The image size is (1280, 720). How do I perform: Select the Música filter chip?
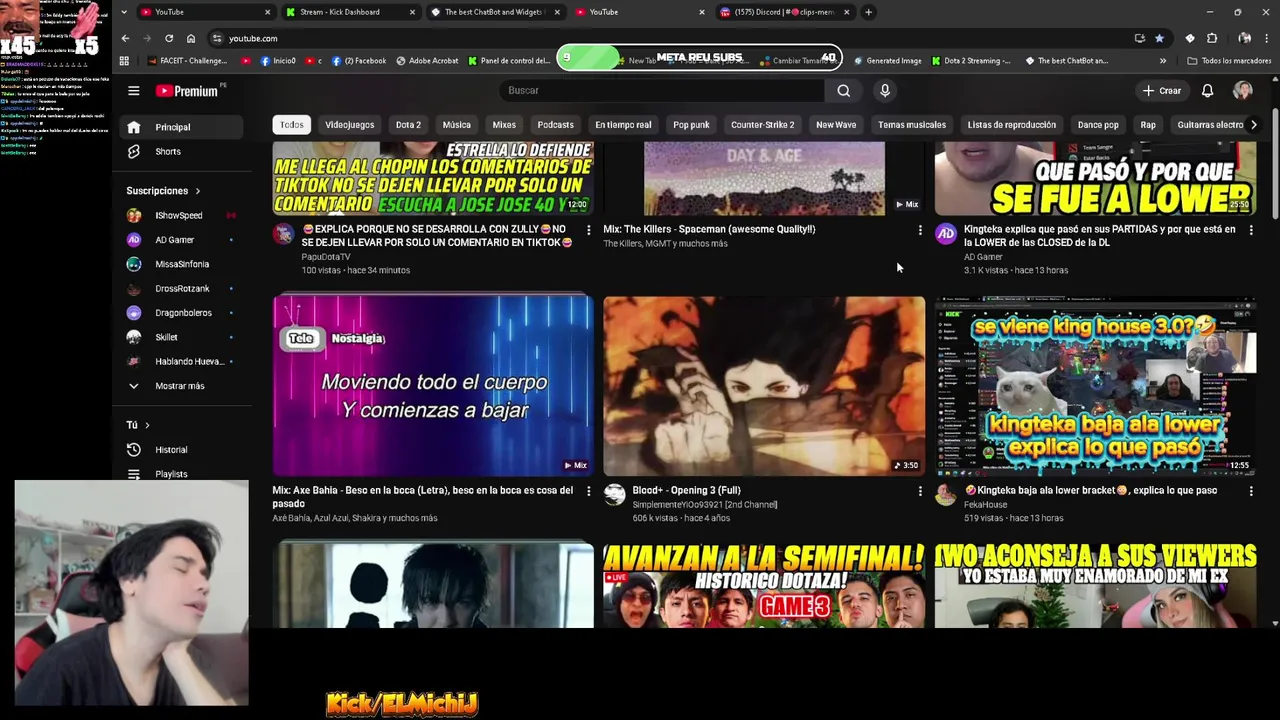[456, 125]
